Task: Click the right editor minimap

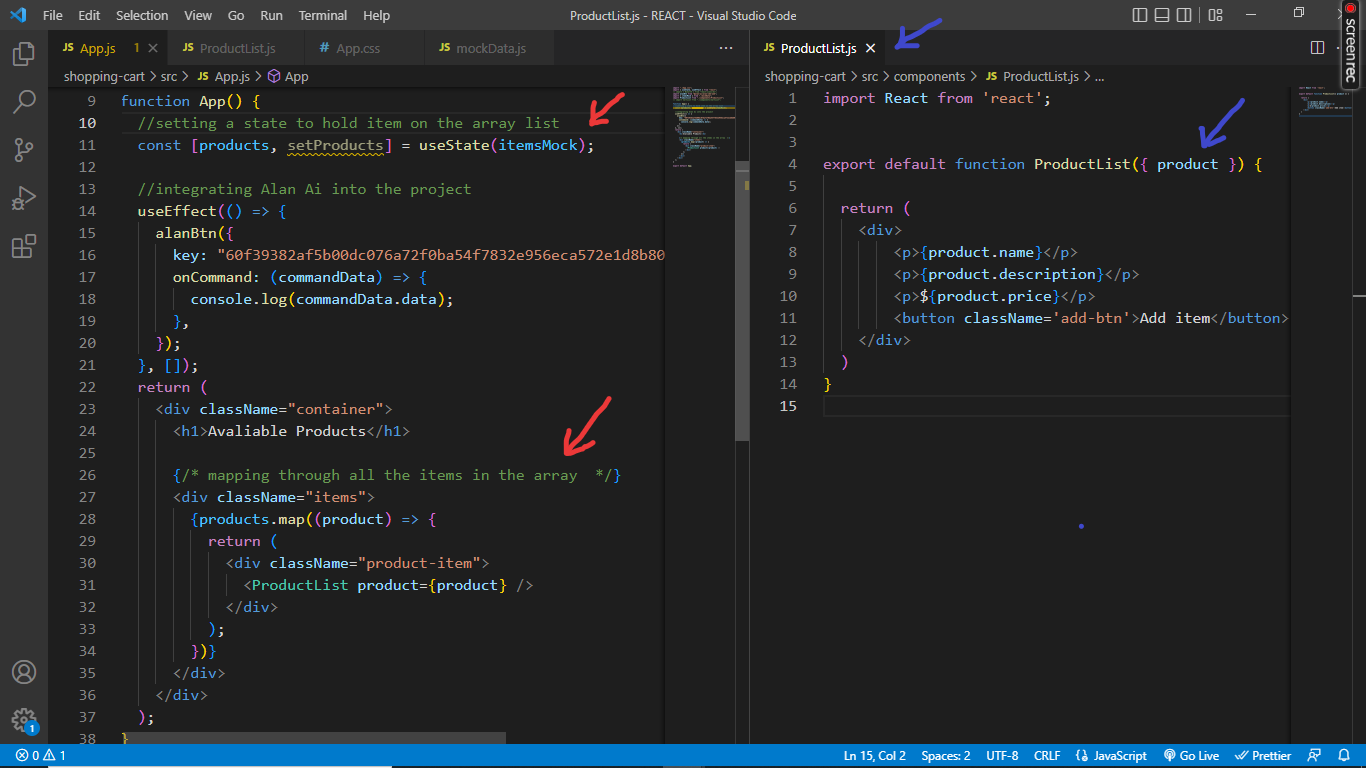Action: (x=1324, y=102)
